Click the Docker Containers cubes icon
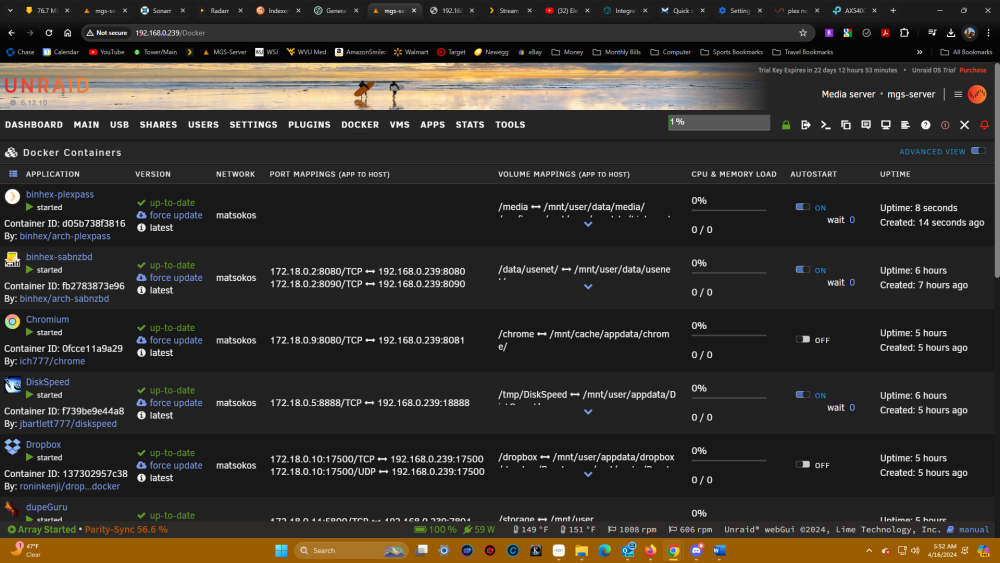 pos(11,152)
